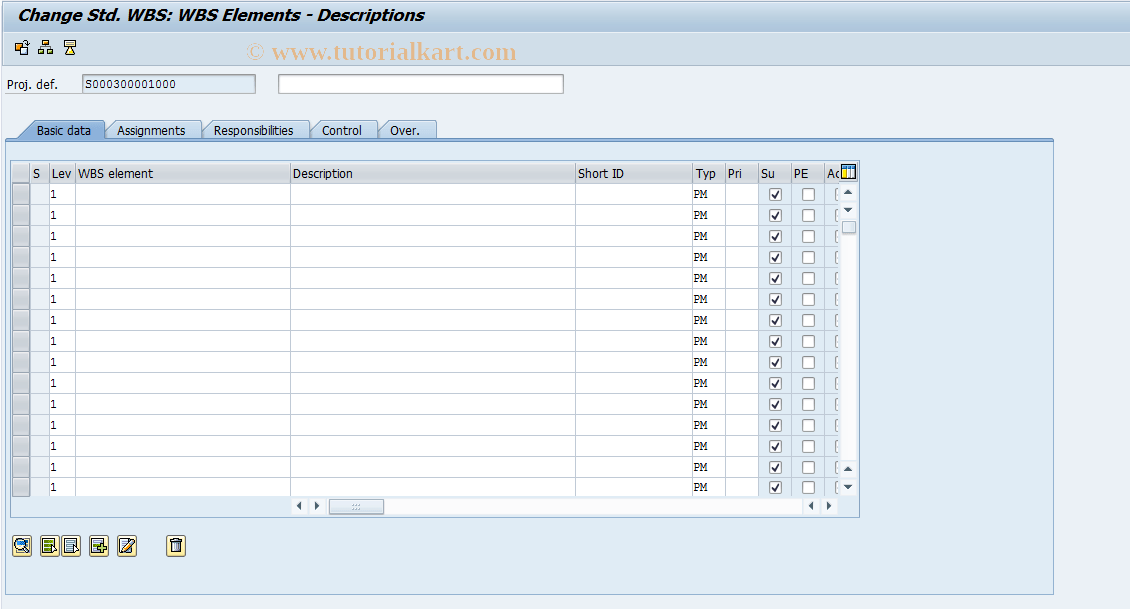Uncheck the Su checkbox on the first row
Viewport: 1130px width, 609px height.
tap(775, 194)
